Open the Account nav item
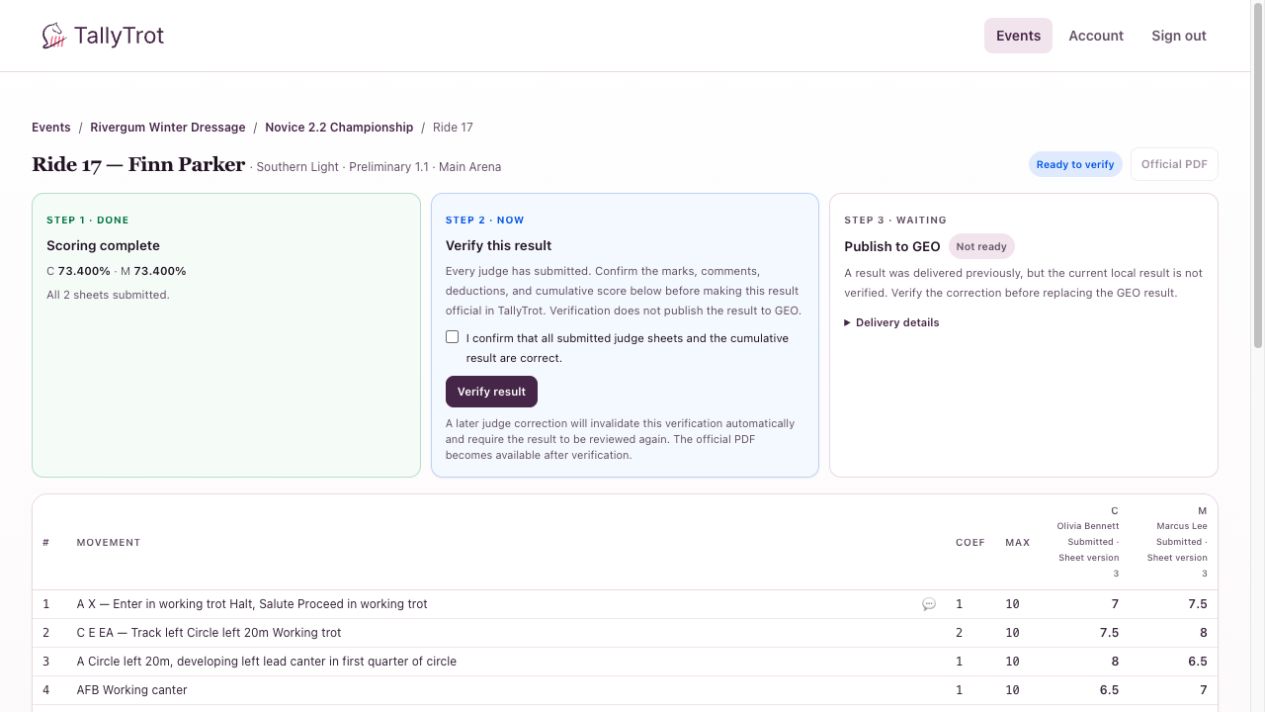 [x=1096, y=36]
